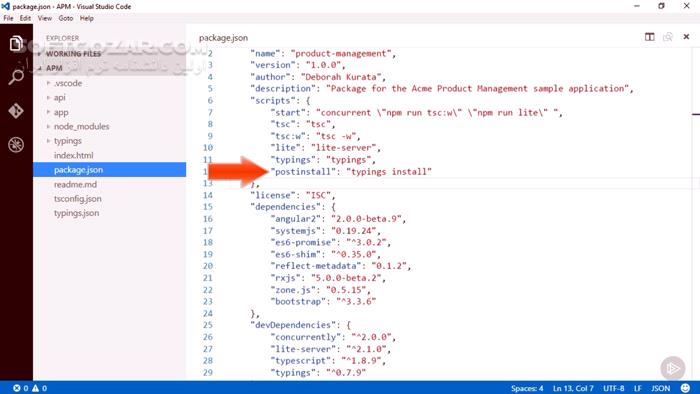Collapse the APM project folder
The image size is (700, 394).
click(54, 68)
